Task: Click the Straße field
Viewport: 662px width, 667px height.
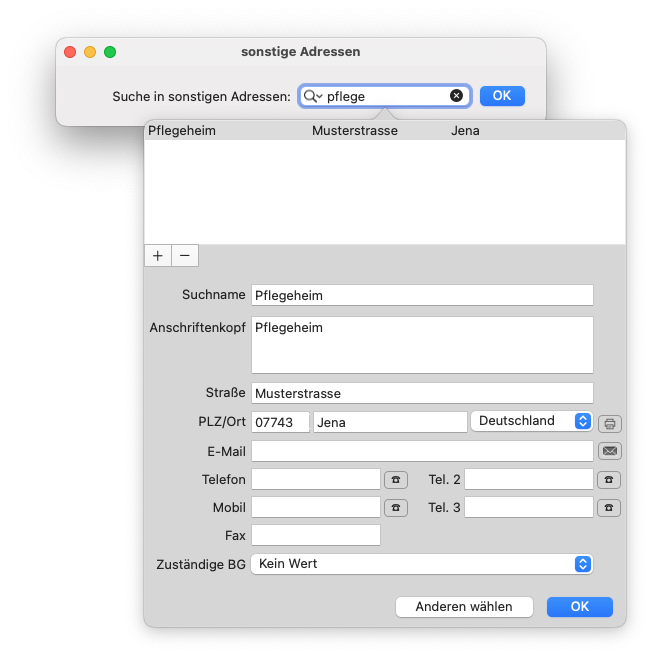Action: pos(422,393)
